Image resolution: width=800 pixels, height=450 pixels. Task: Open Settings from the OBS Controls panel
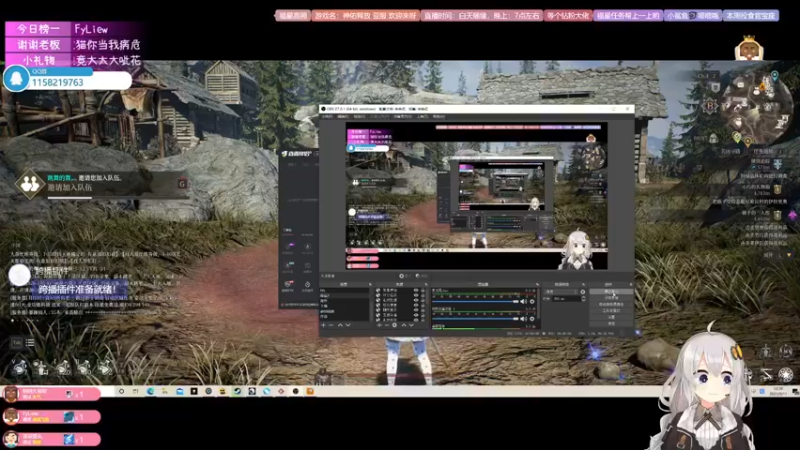tap(611, 317)
